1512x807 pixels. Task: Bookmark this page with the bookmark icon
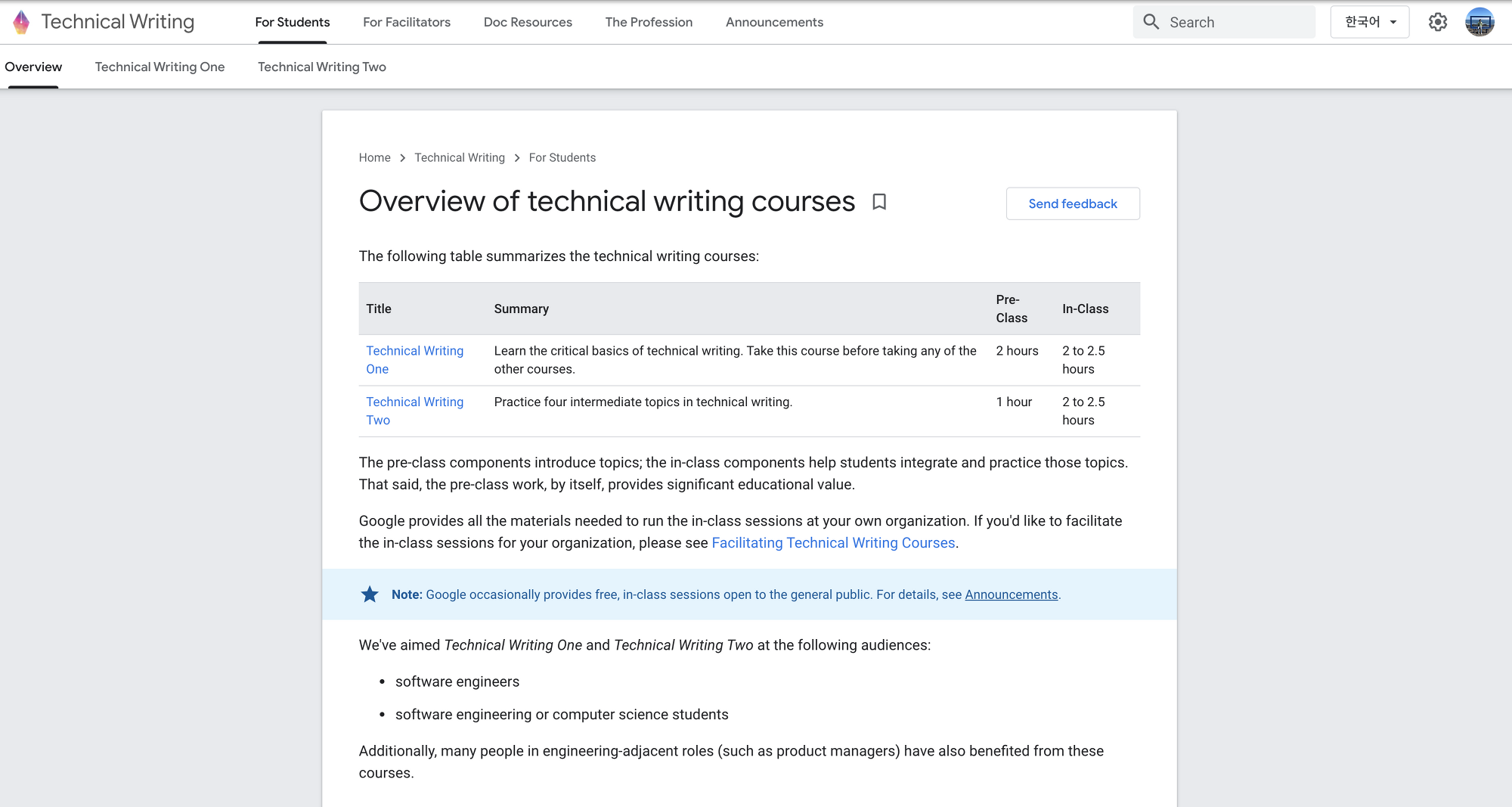point(879,202)
